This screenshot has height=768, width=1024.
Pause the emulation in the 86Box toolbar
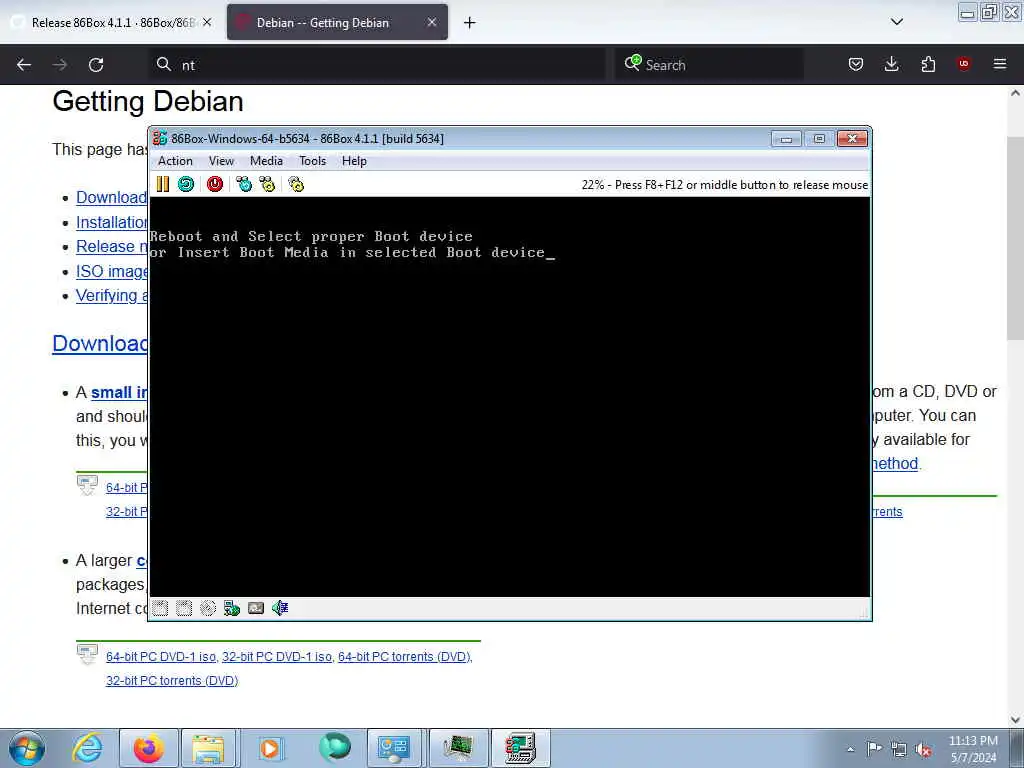pos(163,184)
